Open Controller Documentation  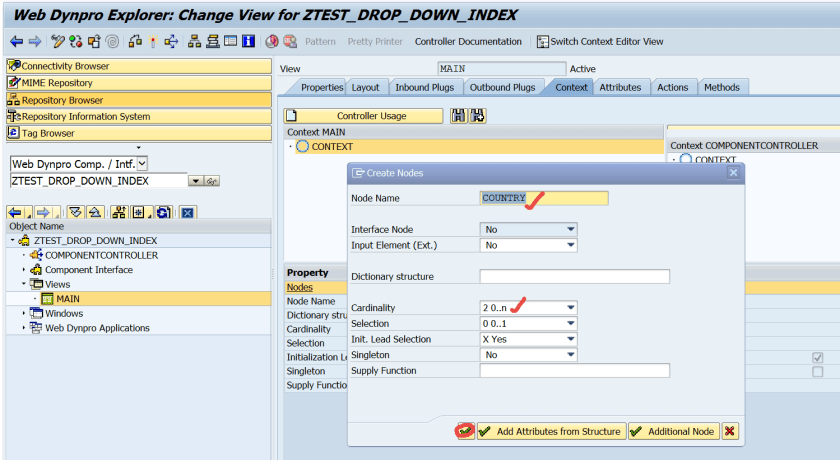[x=468, y=41]
